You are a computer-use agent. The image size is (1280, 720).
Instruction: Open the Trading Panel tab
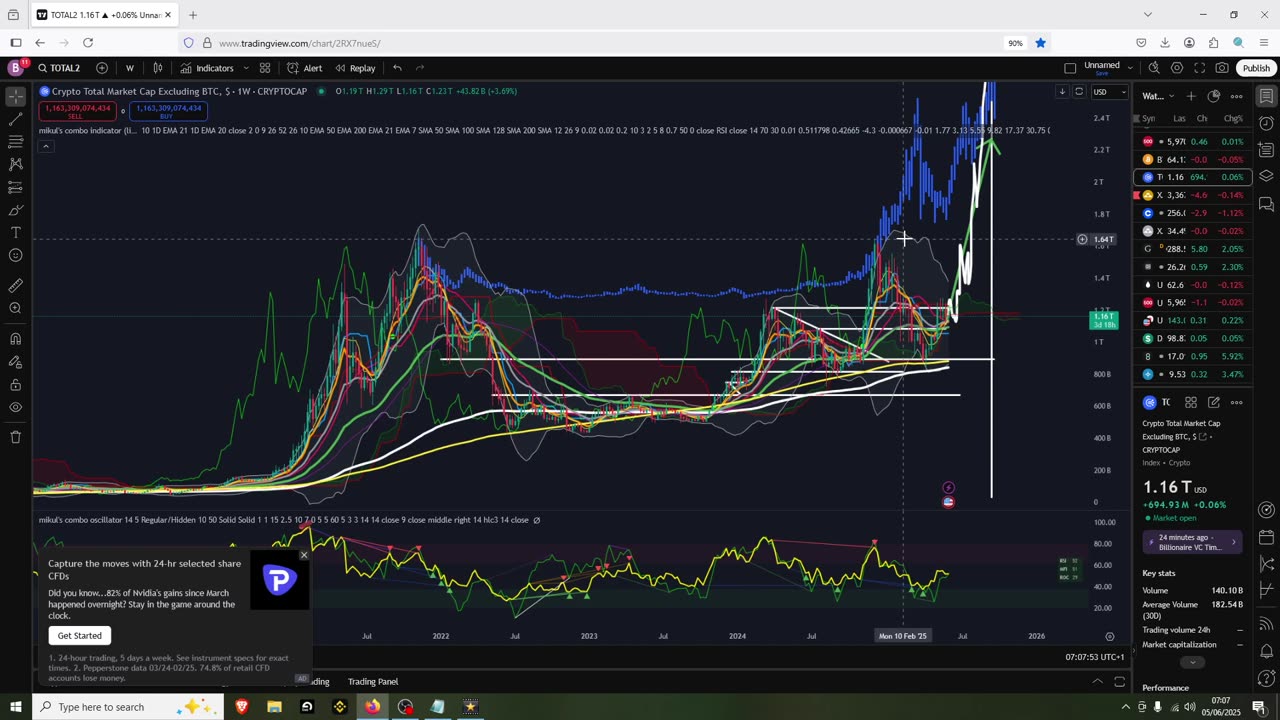tap(373, 682)
